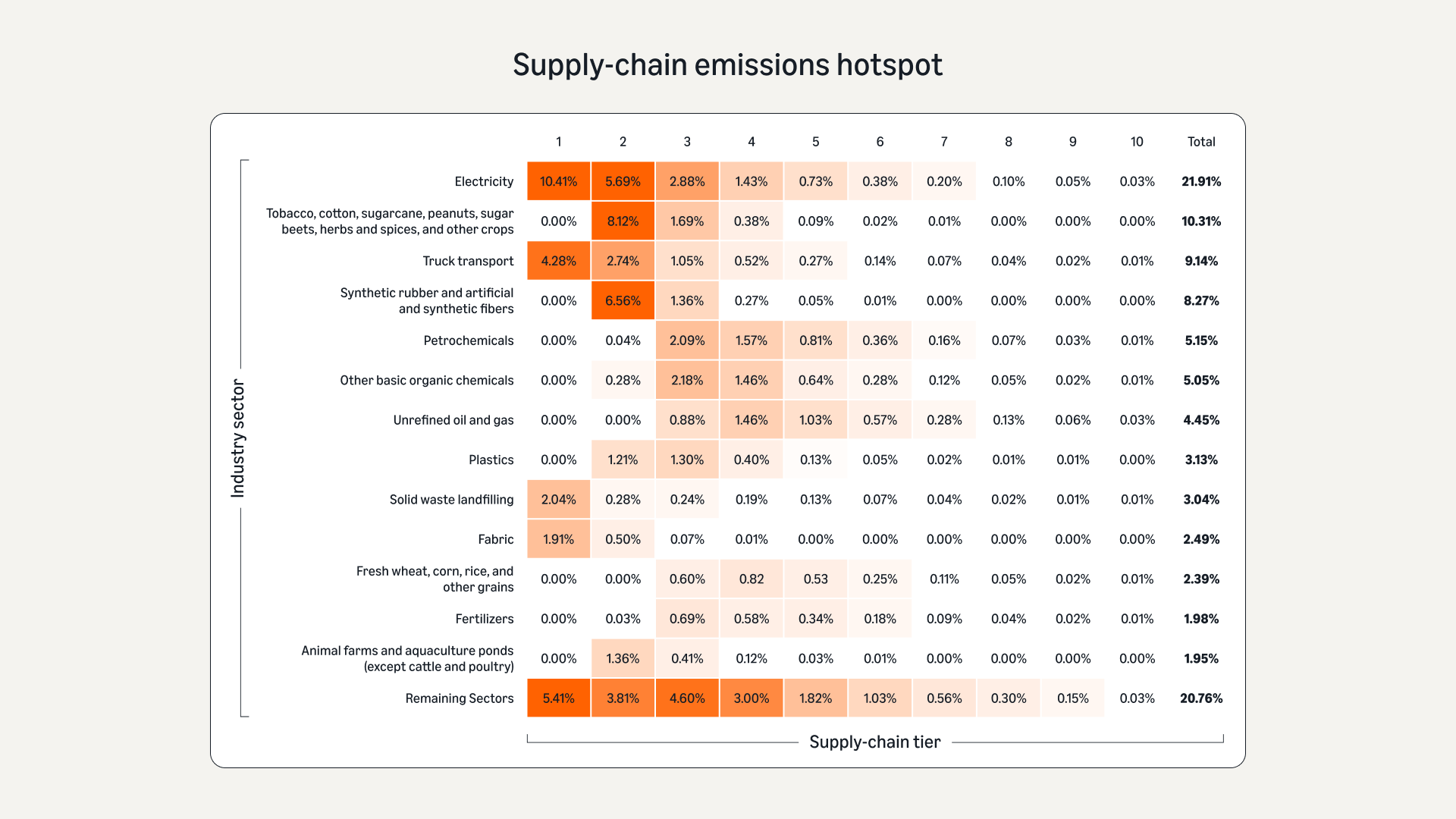Select Electricity's 21.91% total value
Viewport: 1456px width, 819px height.
click(1201, 181)
